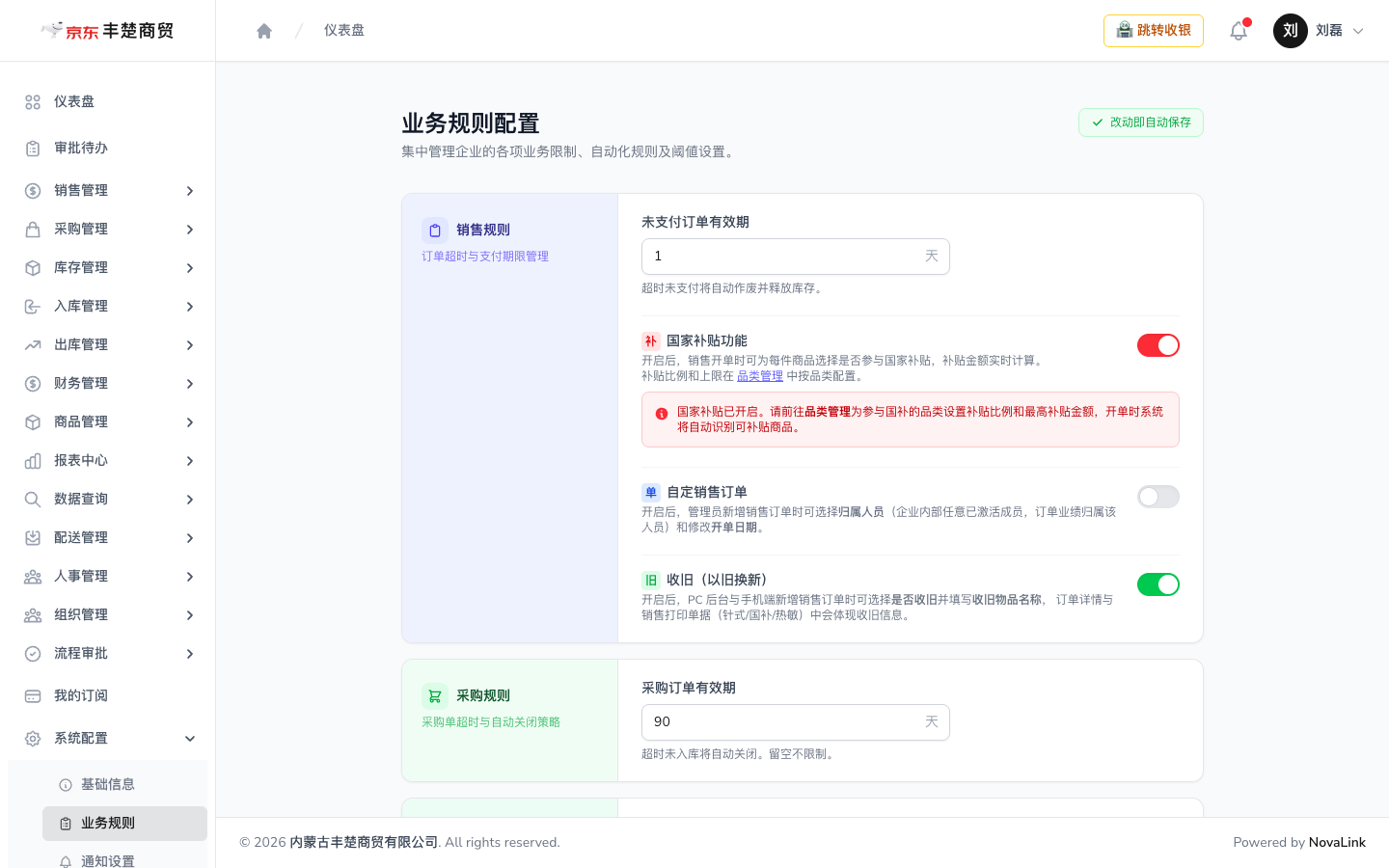The height and width of the screenshot is (868, 1389).
Task: Click the 库存管理 box icon
Action: point(33,268)
